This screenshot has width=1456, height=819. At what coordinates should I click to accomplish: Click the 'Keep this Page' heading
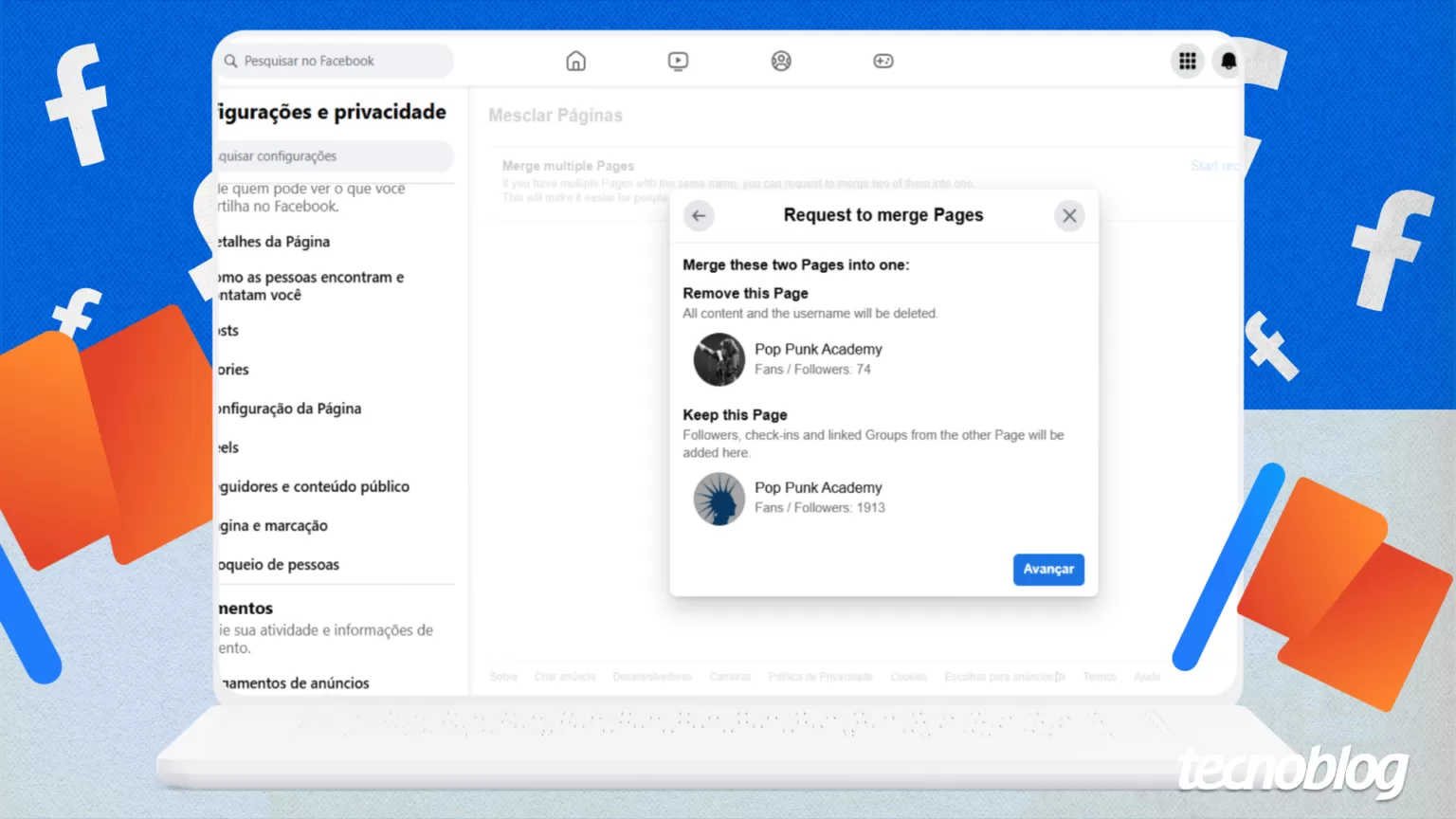(x=735, y=414)
